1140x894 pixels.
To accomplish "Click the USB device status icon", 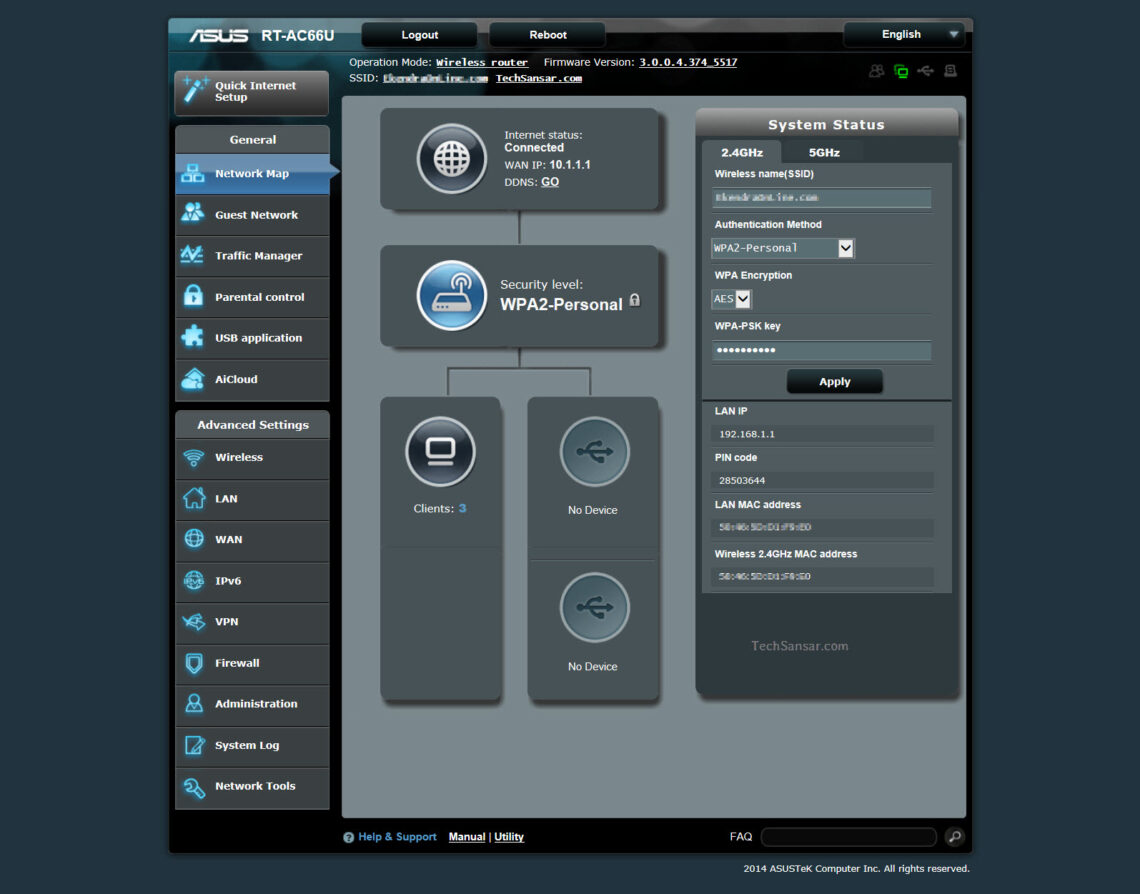I will pyautogui.click(x=925, y=71).
